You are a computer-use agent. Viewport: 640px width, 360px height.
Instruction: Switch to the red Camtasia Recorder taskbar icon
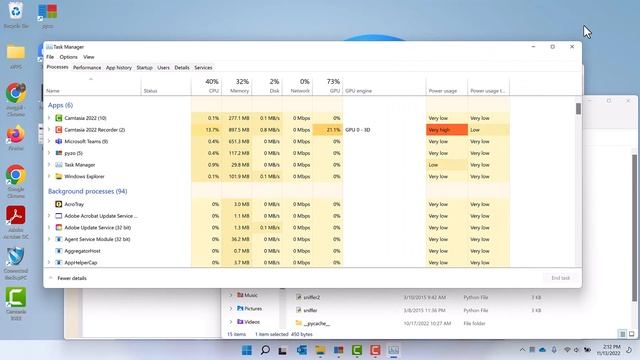pos(375,350)
